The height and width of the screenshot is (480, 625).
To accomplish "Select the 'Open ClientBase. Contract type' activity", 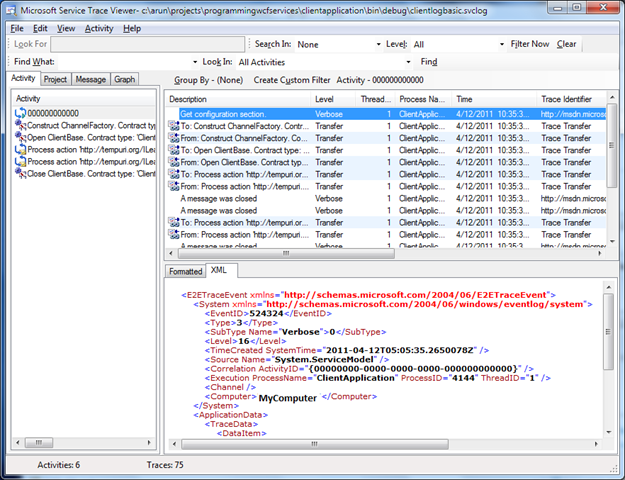I will (x=84, y=137).
